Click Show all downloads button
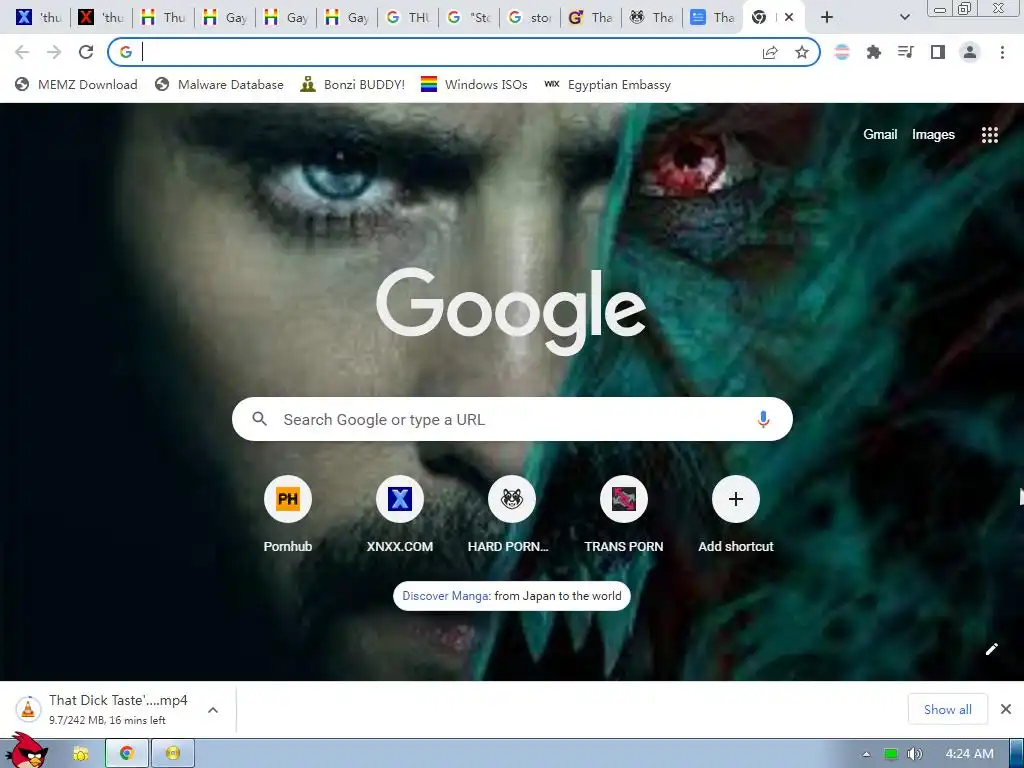 coord(947,709)
